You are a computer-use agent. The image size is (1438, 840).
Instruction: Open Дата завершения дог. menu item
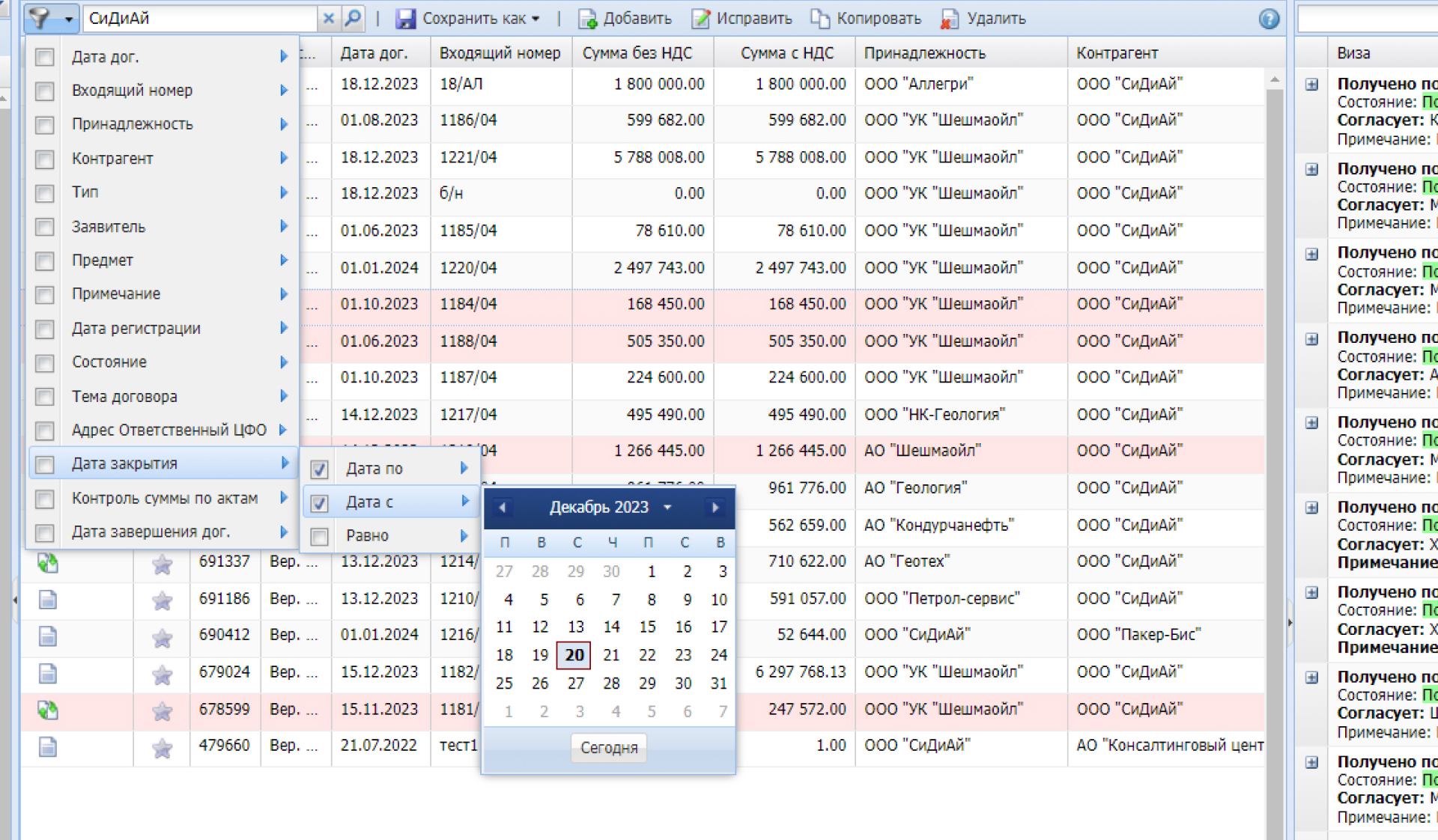coord(163,532)
